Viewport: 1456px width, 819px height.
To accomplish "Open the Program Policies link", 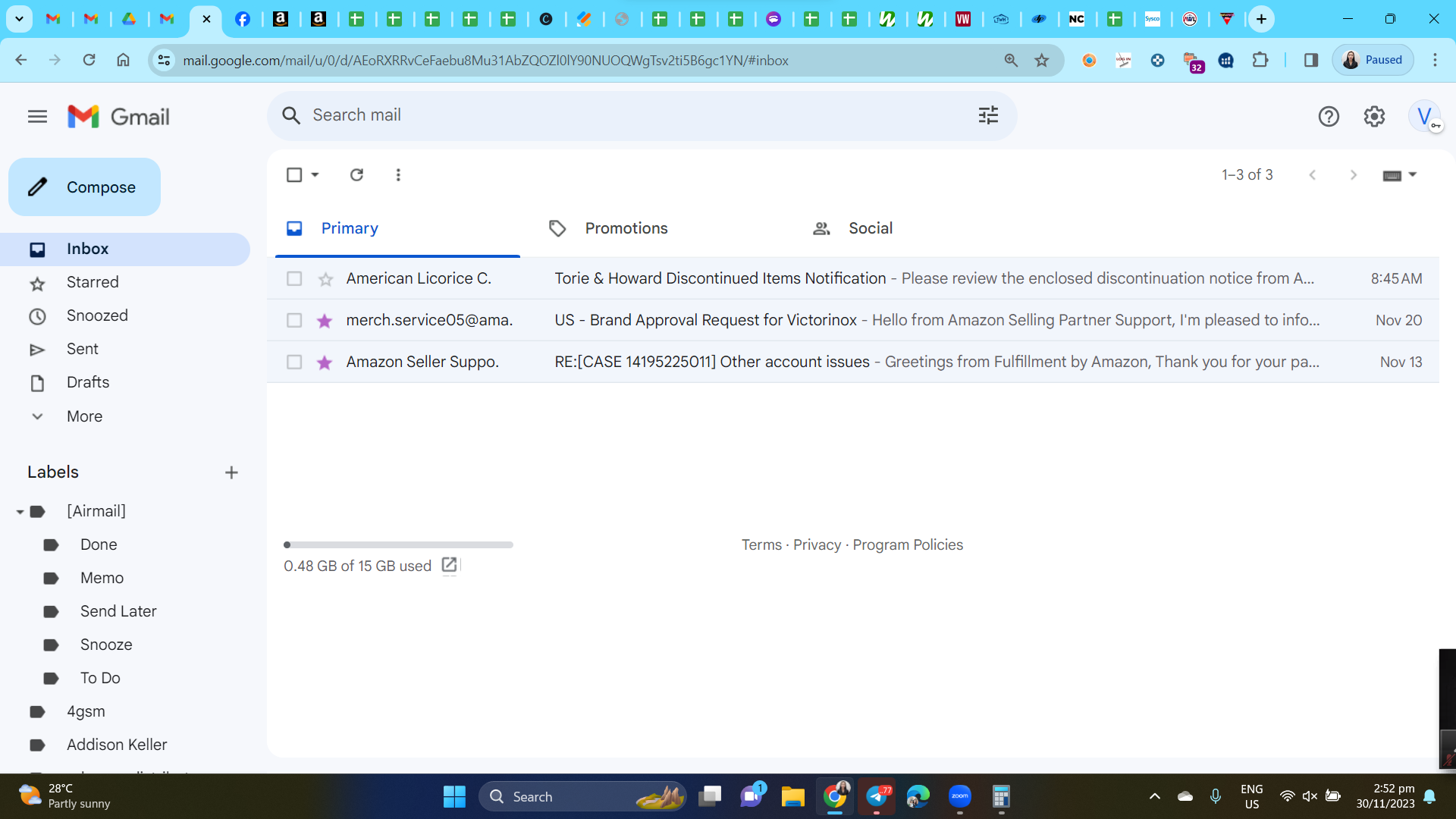I will coord(908,545).
